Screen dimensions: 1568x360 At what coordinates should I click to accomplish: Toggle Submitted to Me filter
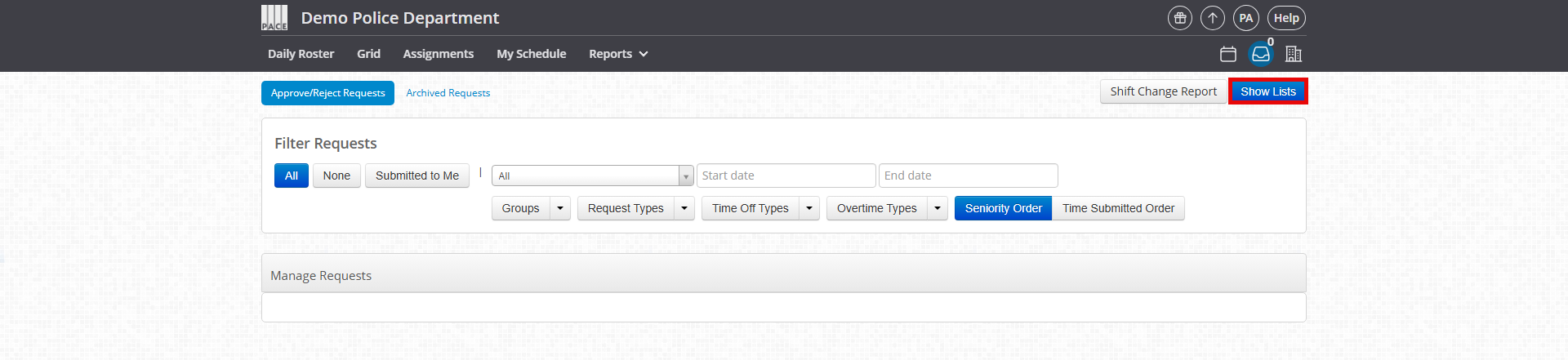[417, 176]
